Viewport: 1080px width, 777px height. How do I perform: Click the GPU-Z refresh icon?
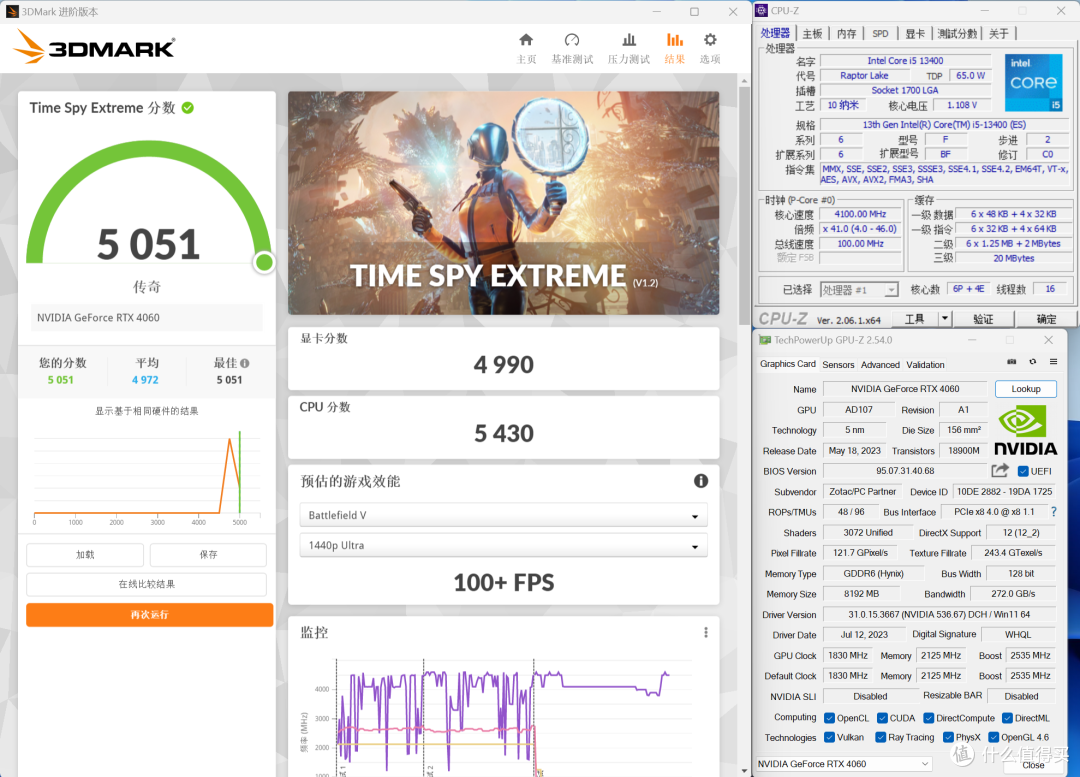[1032, 362]
